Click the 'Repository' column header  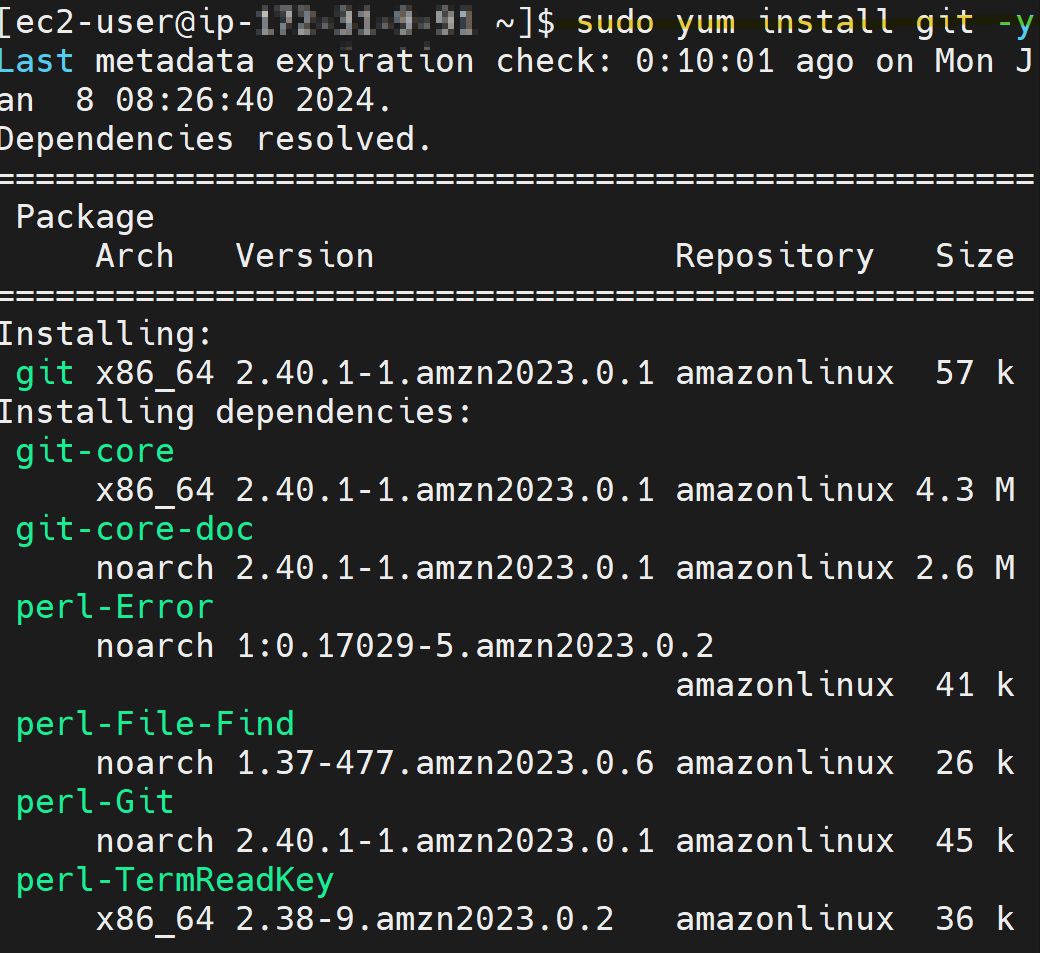[x=775, y=257]
